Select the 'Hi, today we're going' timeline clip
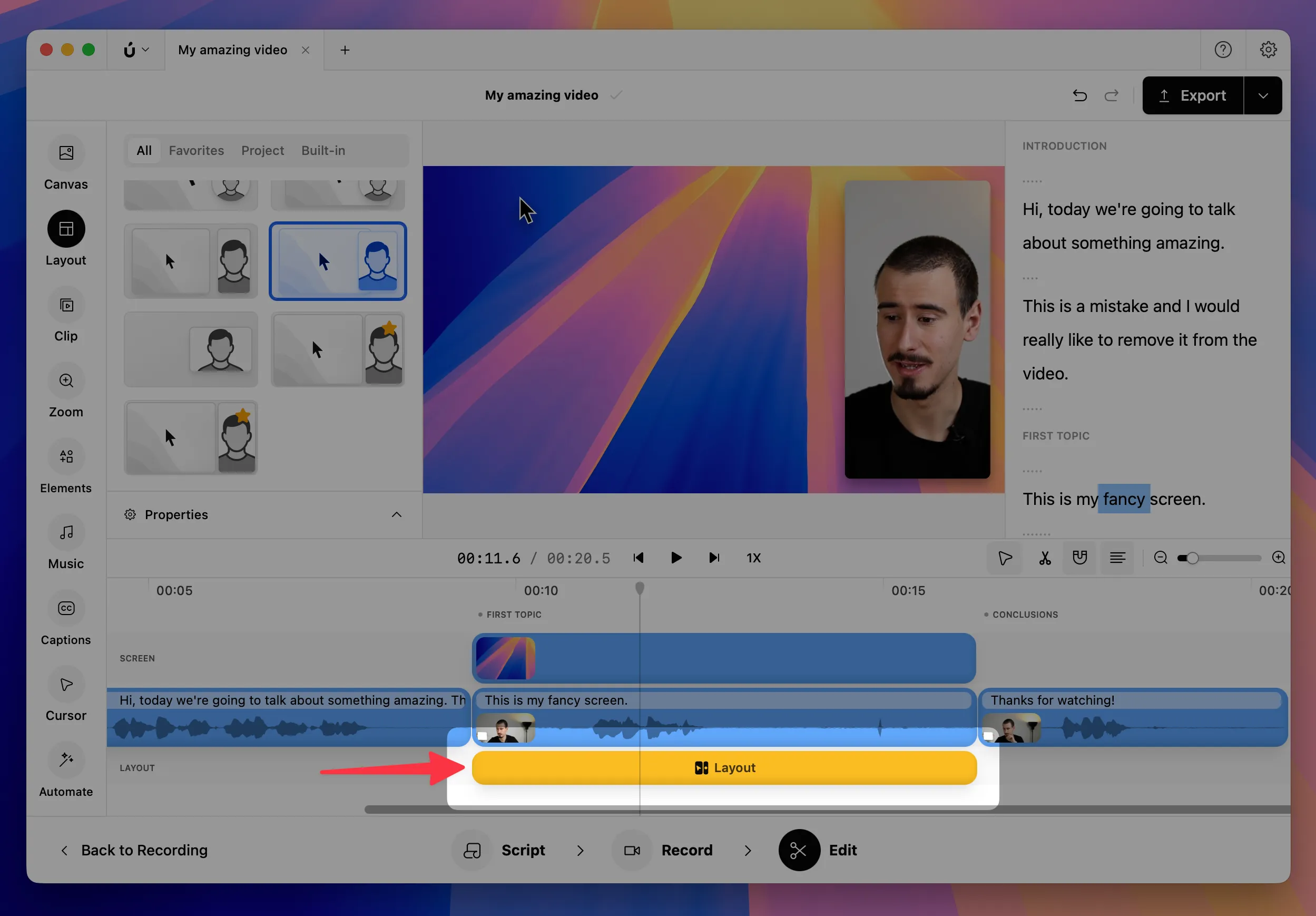Screen dimensions: 1316x916 (288, 717)
